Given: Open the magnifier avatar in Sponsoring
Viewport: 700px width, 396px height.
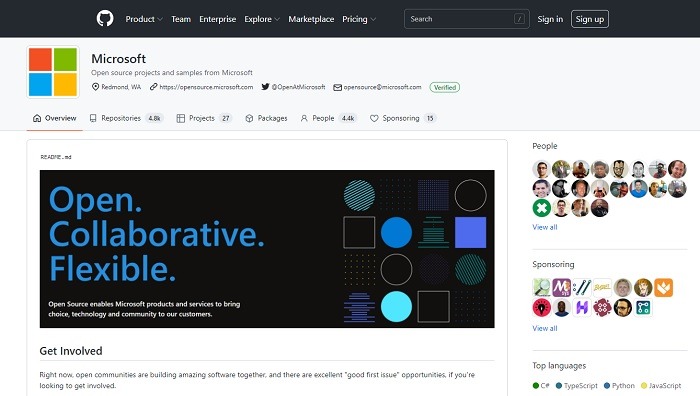Looking at the screenshot, I should pos(541,288).
